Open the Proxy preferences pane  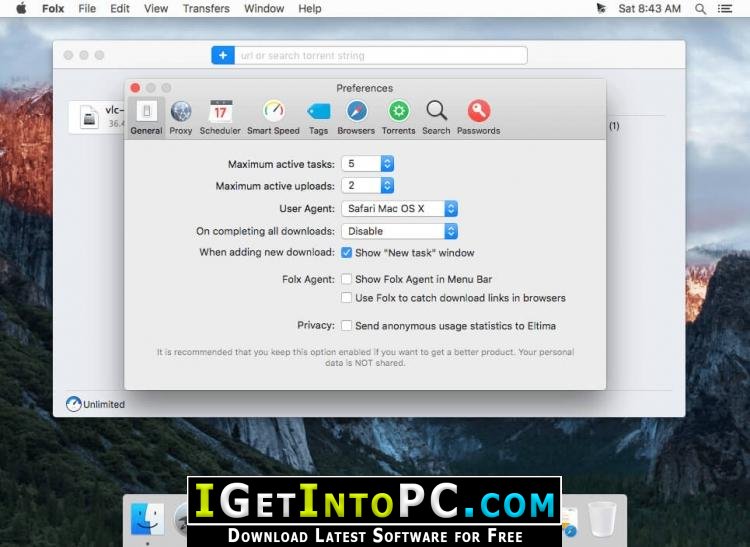pos(181,118)
